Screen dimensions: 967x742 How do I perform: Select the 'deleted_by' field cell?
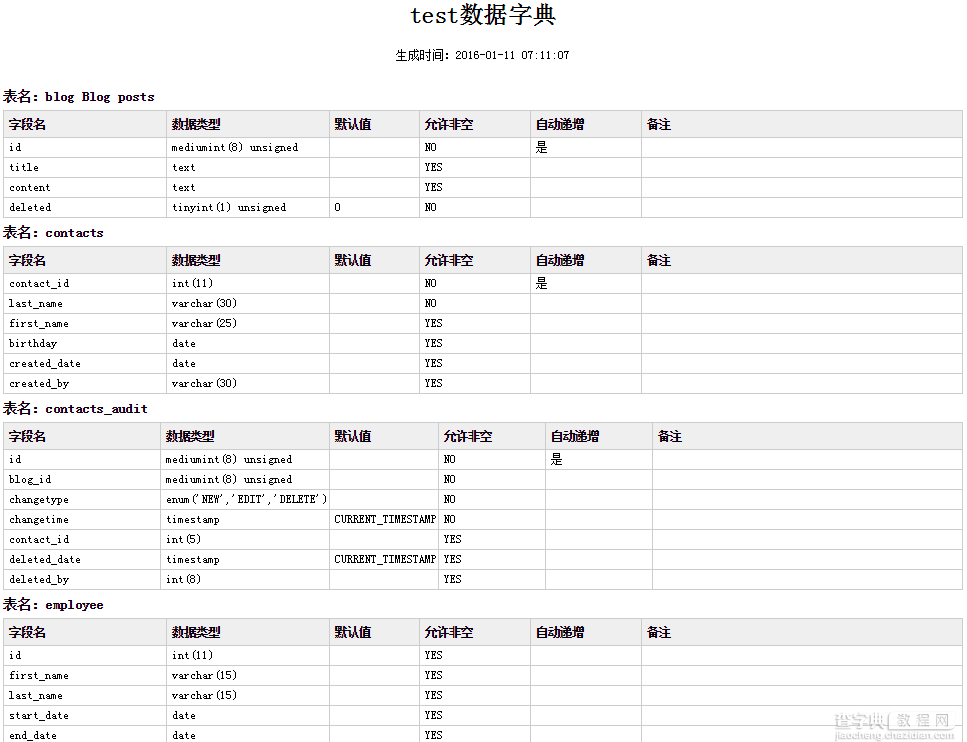(82, 580)
